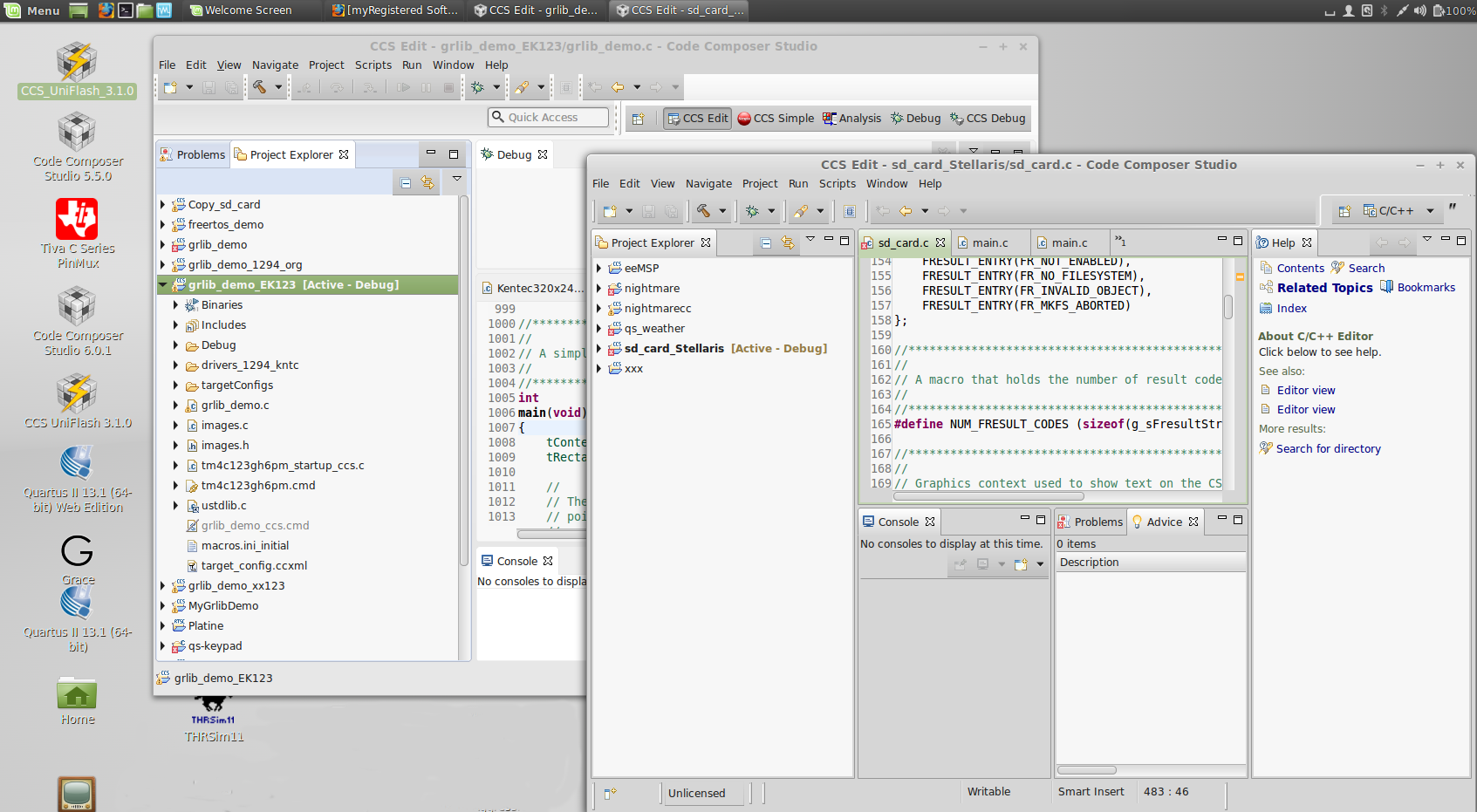Click the Back arrow in sd_card window toolbar
Image resolution: width=1477 pixels, height=812 pixels.
[x=906, y=211]
